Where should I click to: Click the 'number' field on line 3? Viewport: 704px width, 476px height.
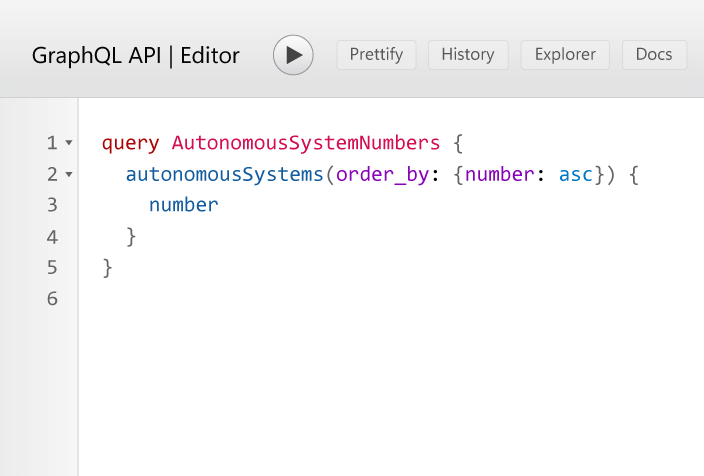pyautogui.click(x=184, y=205)
